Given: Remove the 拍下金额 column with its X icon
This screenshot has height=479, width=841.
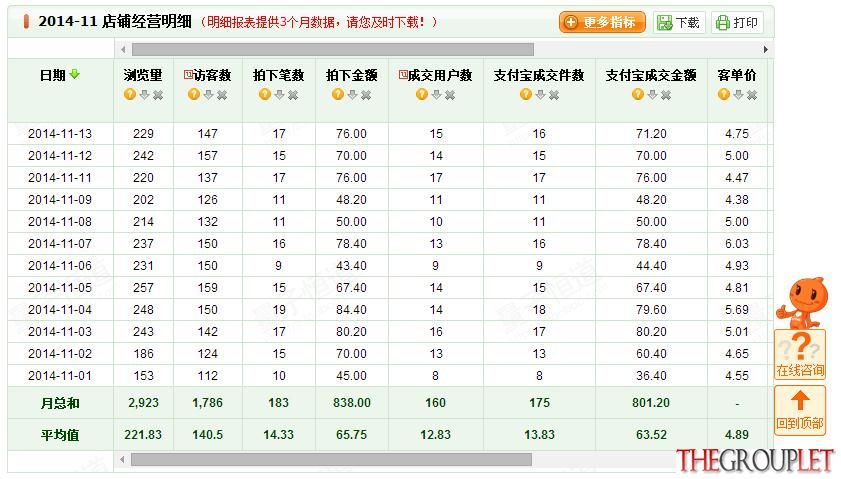Looking at the screenshot, I should [366, 95].
